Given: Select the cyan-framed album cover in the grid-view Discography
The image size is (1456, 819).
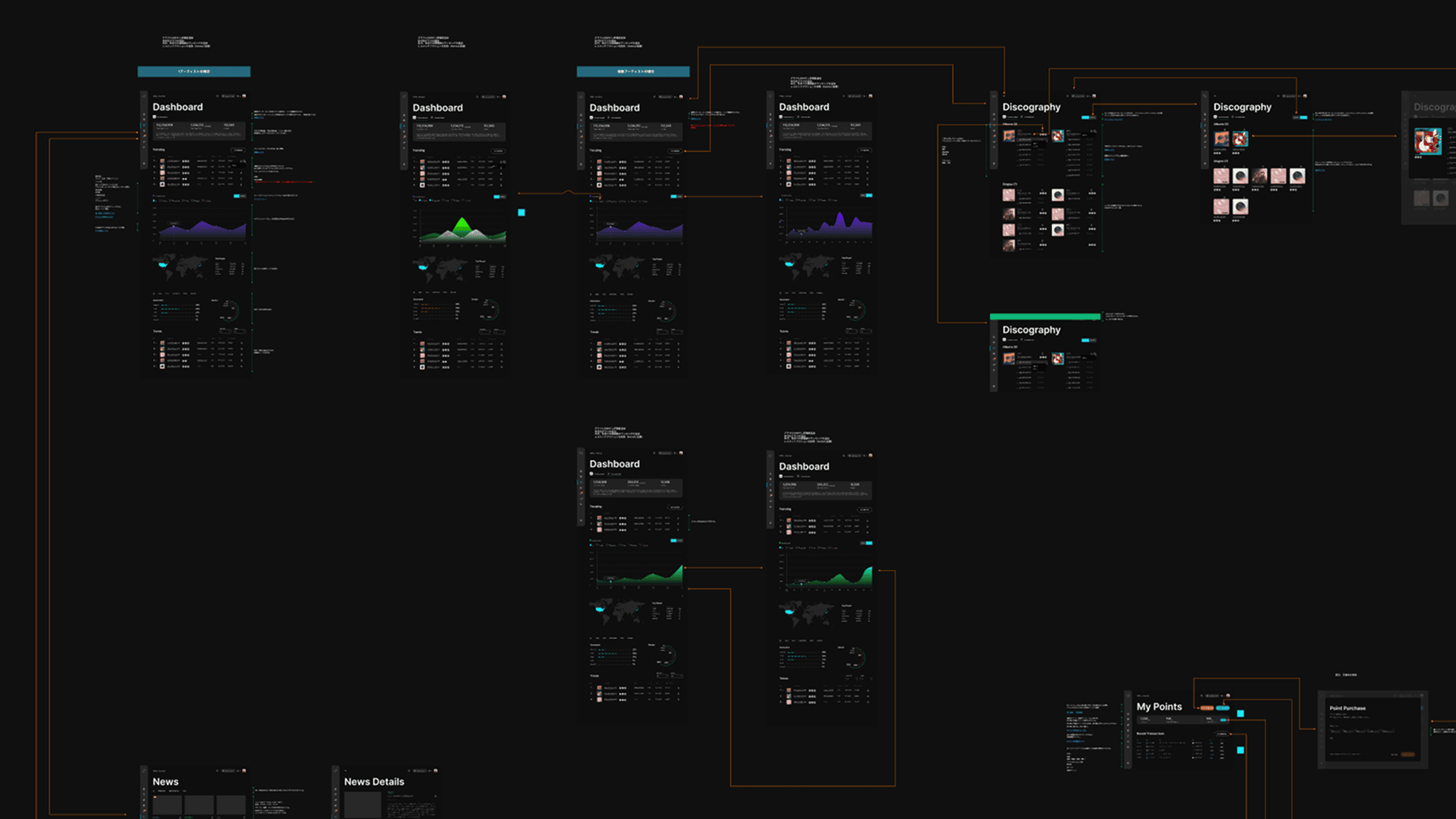Looking at the screenshot, I should coord(1239,139).
